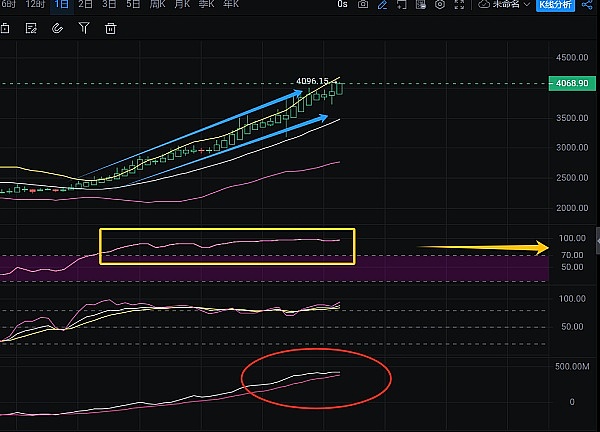This screenshot has height=432, width=600.
Task: Click the 4068.90 current price label
Action: coord(572,83)
